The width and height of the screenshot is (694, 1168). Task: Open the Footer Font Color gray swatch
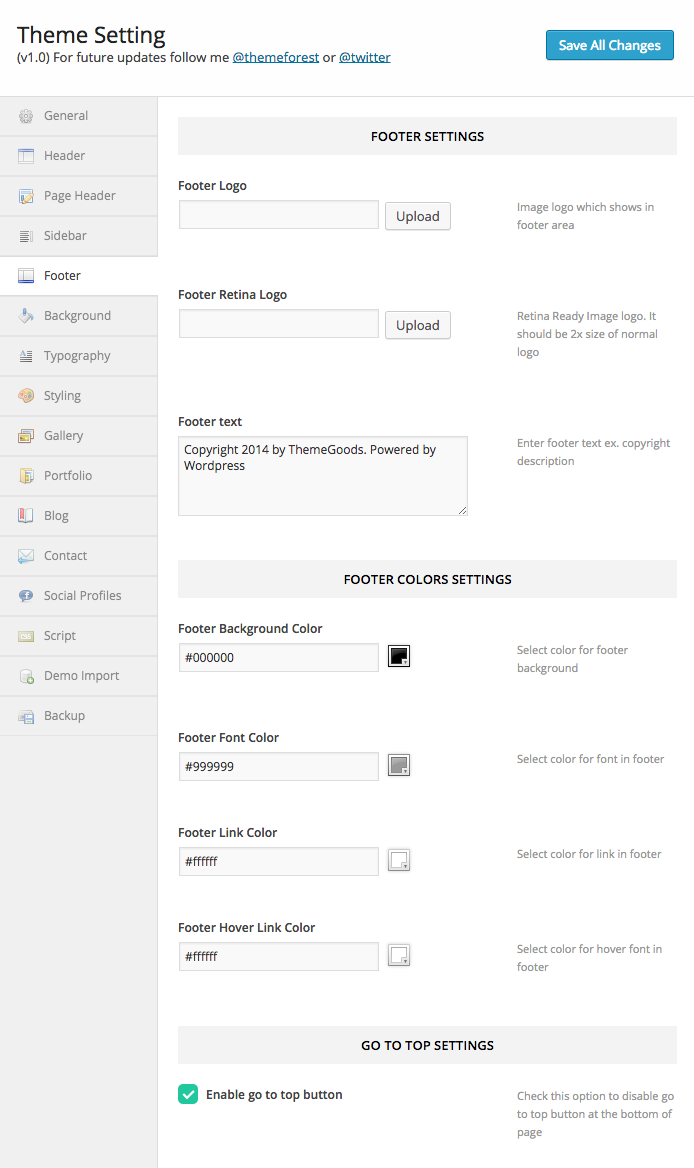pos(399,766)
